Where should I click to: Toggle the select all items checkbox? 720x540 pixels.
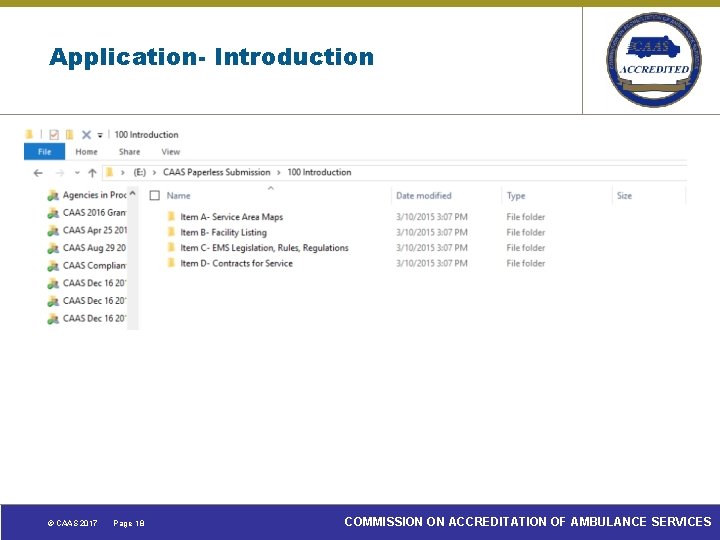pyautogui.click(x=155, y=196)
